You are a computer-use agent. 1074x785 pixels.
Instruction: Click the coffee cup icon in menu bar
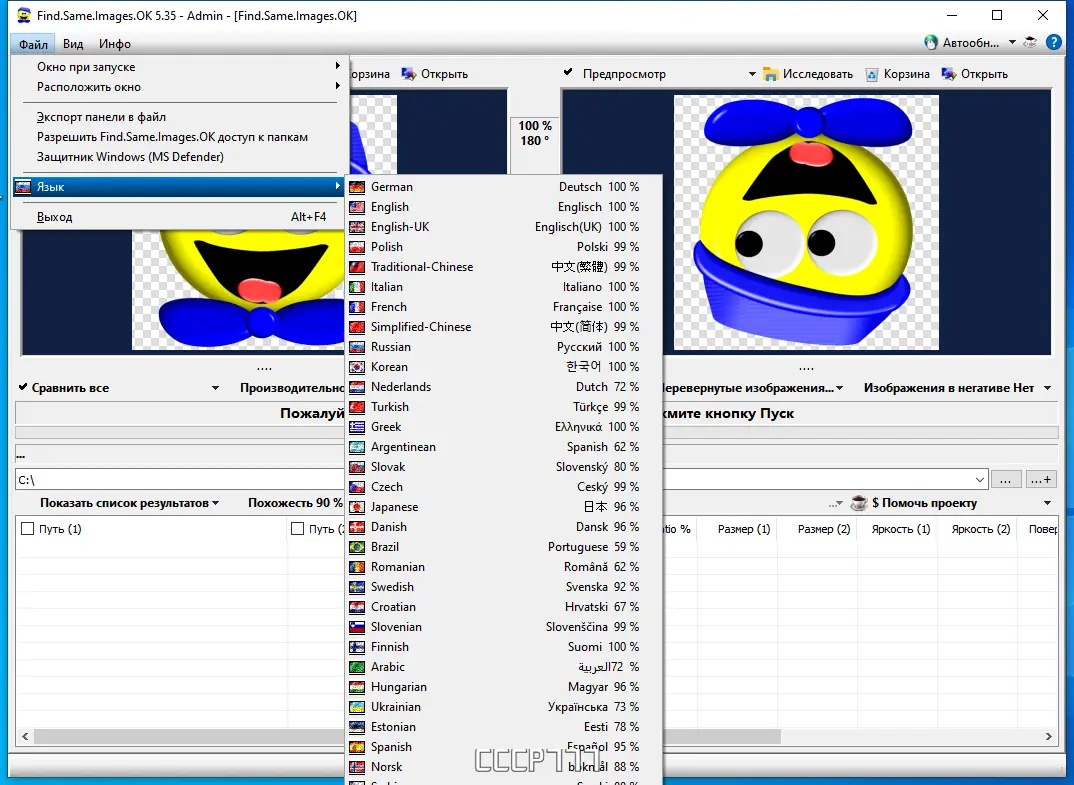1030,42
